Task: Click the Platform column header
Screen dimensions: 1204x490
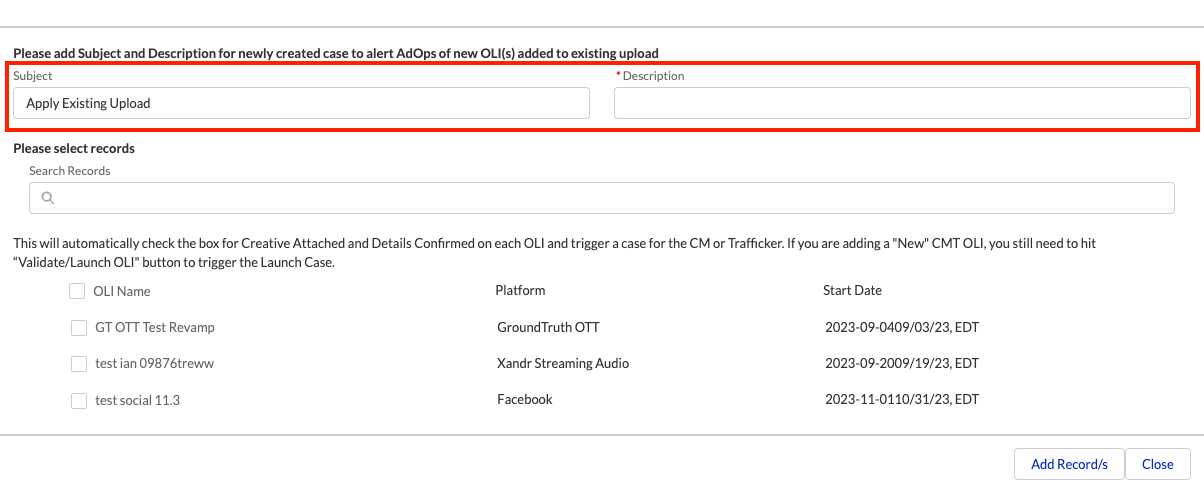Action: tap(520, 290)
